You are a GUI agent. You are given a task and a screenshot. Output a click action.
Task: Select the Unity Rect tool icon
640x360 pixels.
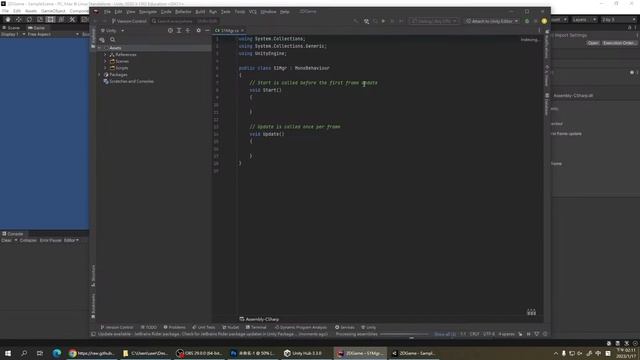50,19
